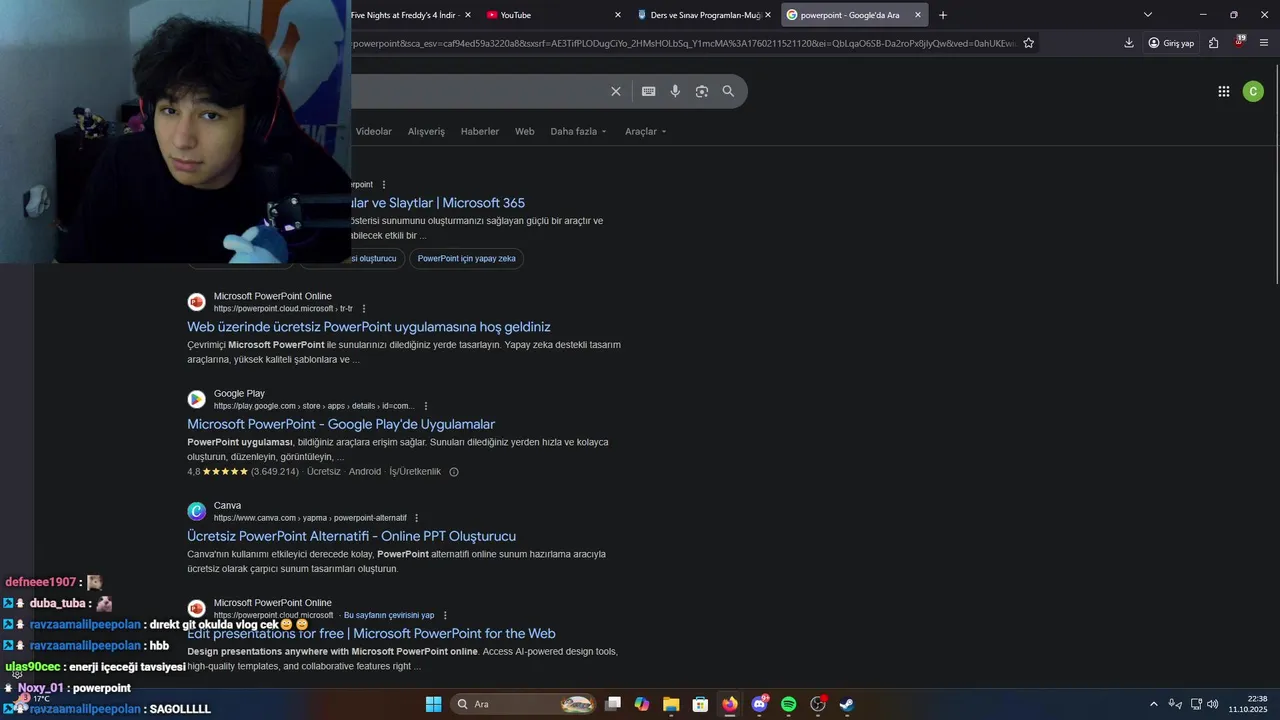Image resolution: width=1280 pixels, height=720 pixels.
Task: Open Steam from the taskbar
Action: [x=846, y=704]
